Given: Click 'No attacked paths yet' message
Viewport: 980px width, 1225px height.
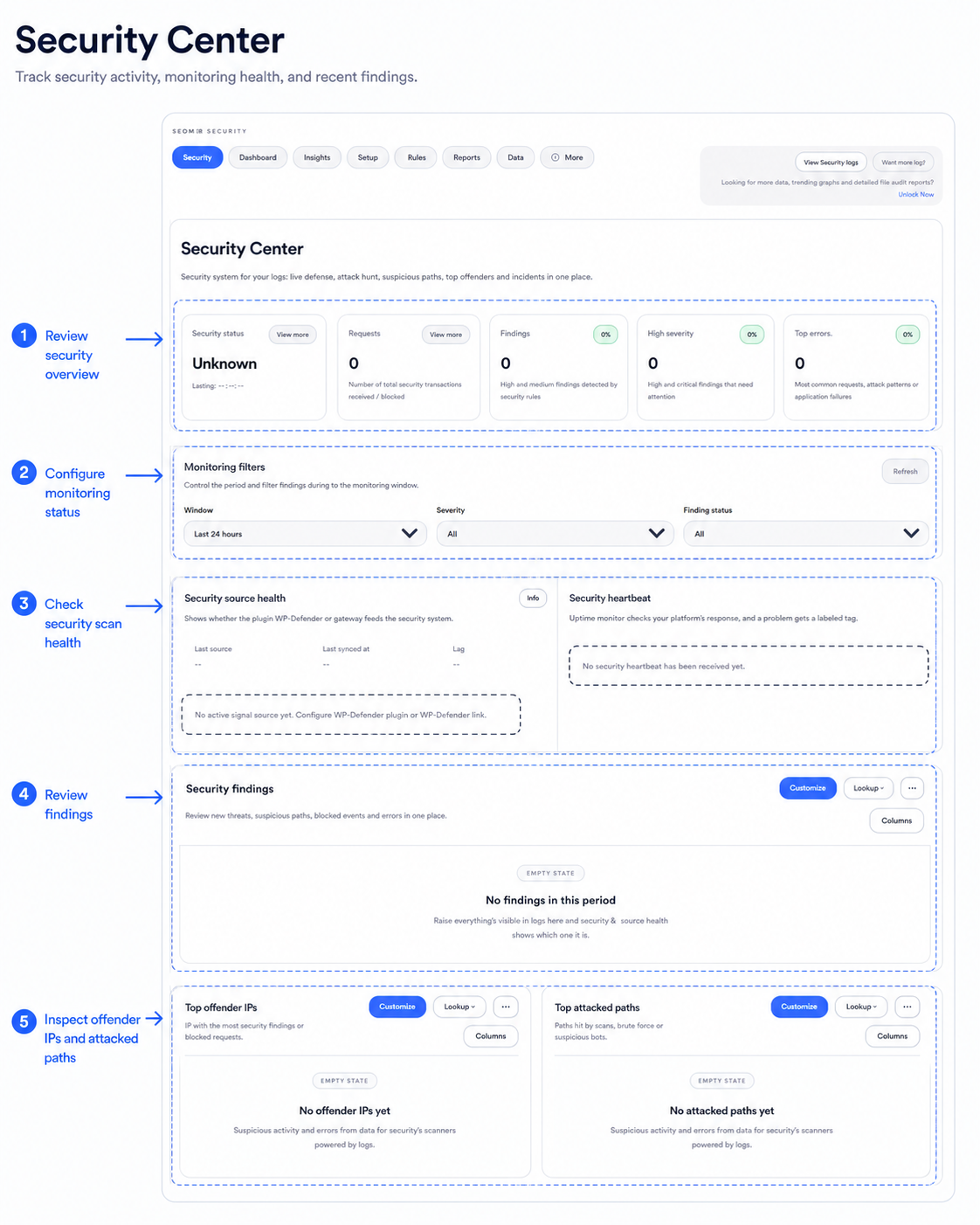Looking at the screenshot, I should point(722,1111).
